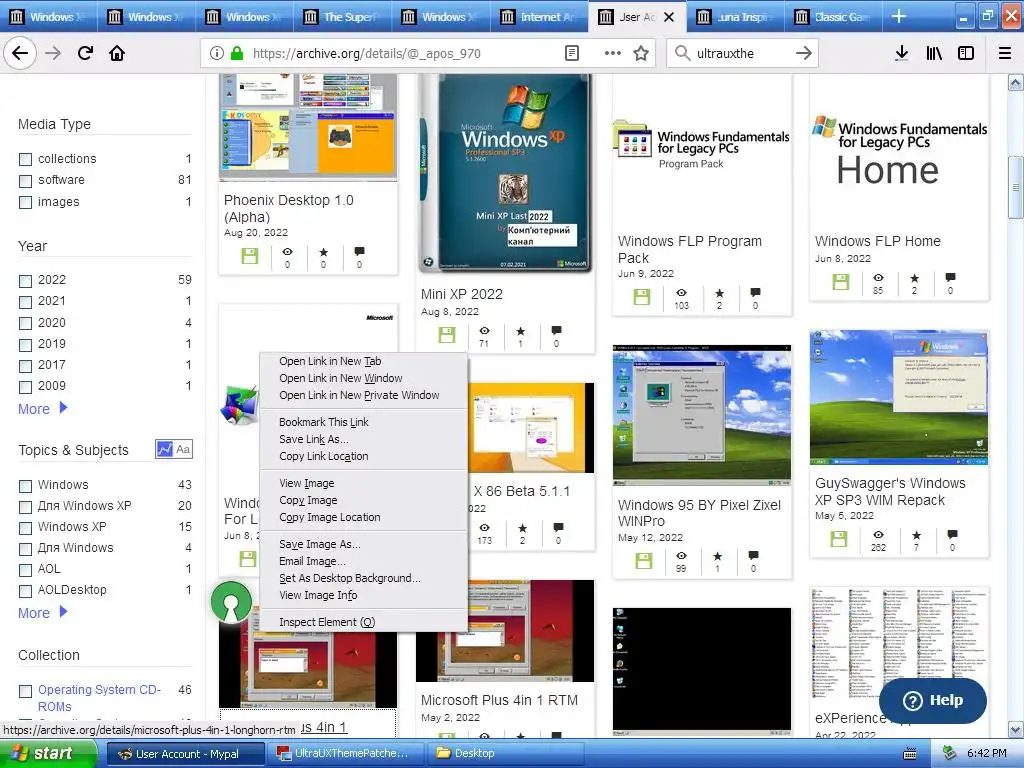Show site information icon in address bar
The image size is (1024, 768).
tap(216, 53)
